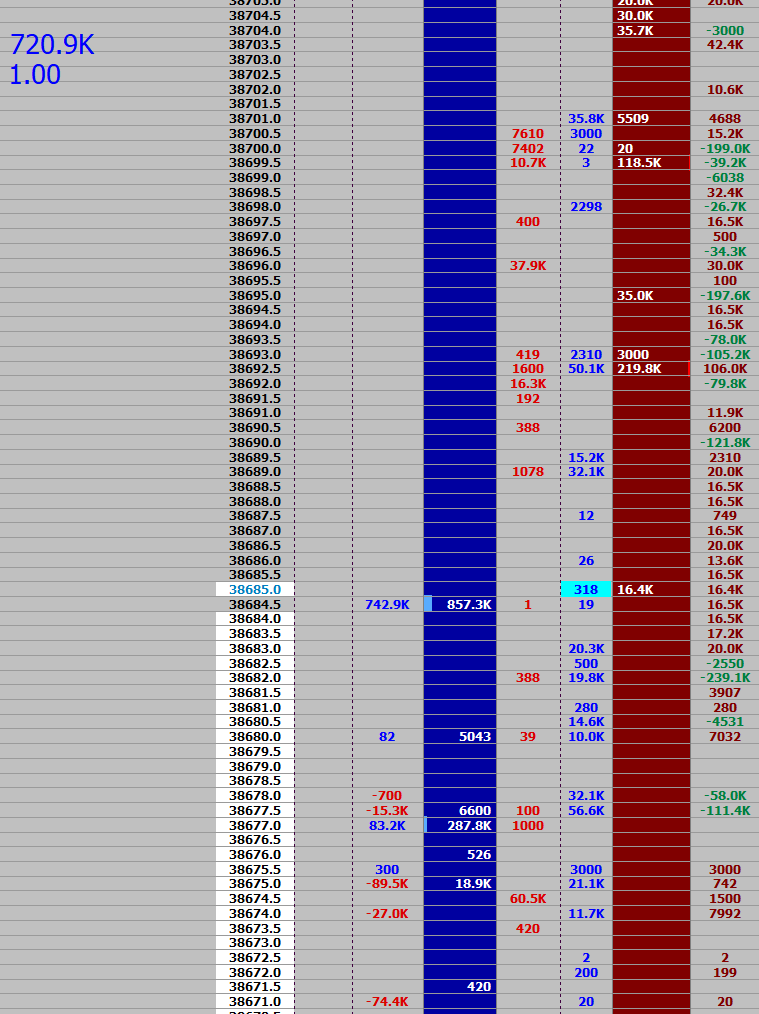Click the green -199.0K value at 38700.0
The height and width of the screenshot is (1014, 759).
coord(725,148)
